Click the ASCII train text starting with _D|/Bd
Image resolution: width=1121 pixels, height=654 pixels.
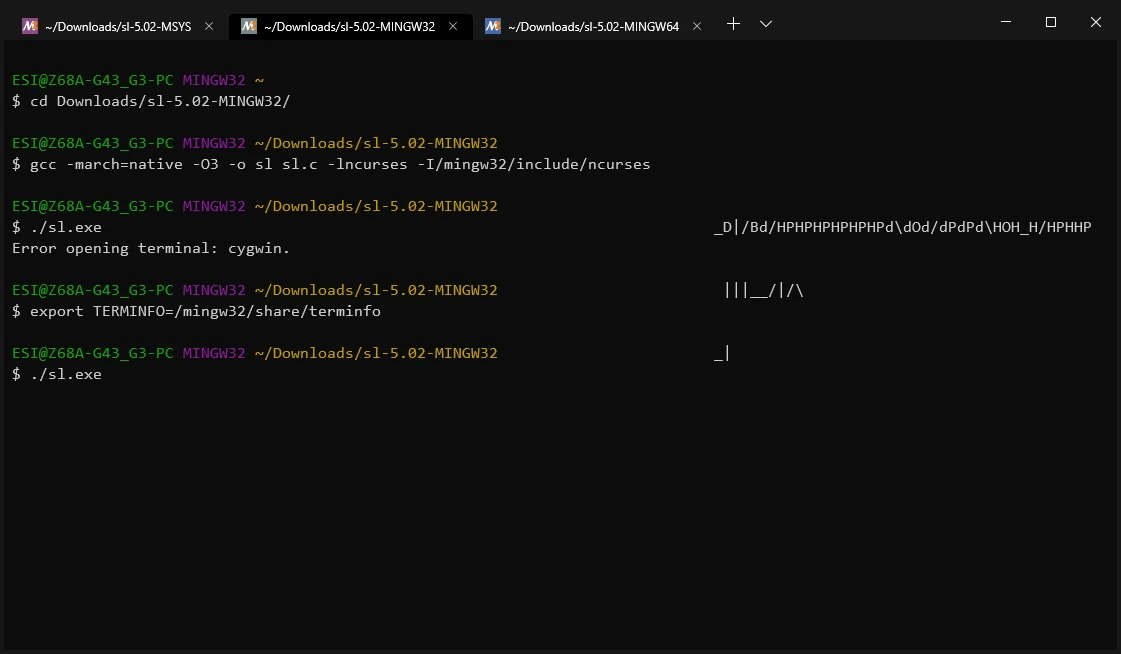pyautogui.click(x=903, y=227)
